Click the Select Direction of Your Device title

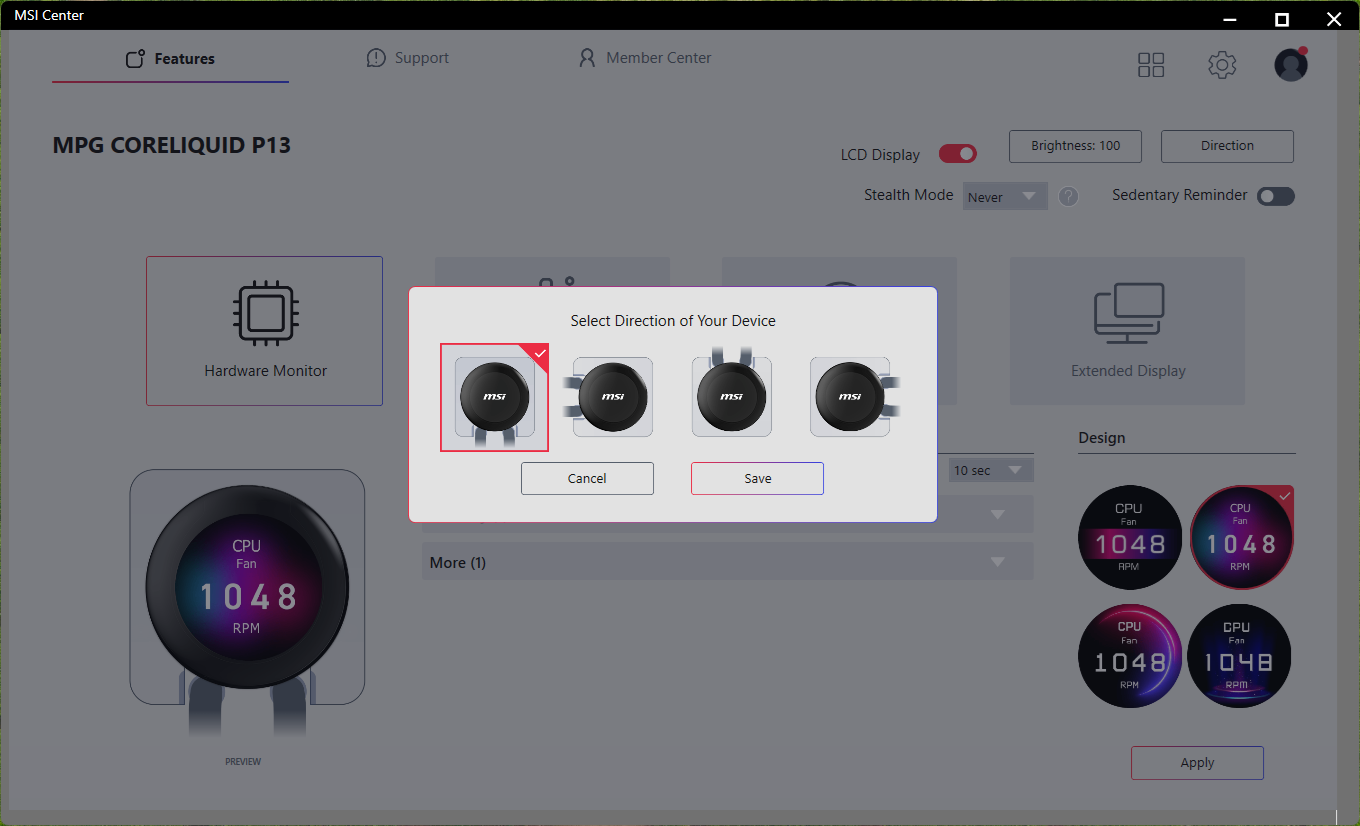(673, 321)
